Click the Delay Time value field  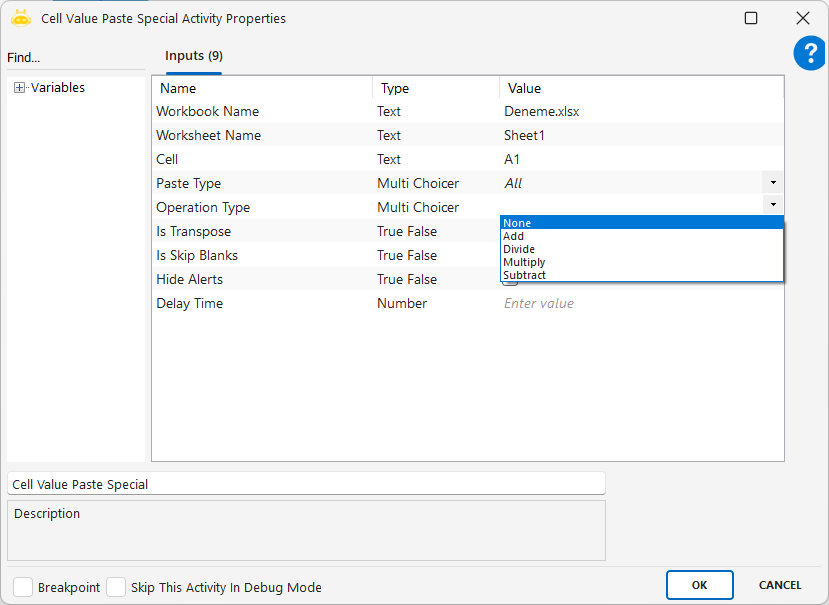pos(640,303)
